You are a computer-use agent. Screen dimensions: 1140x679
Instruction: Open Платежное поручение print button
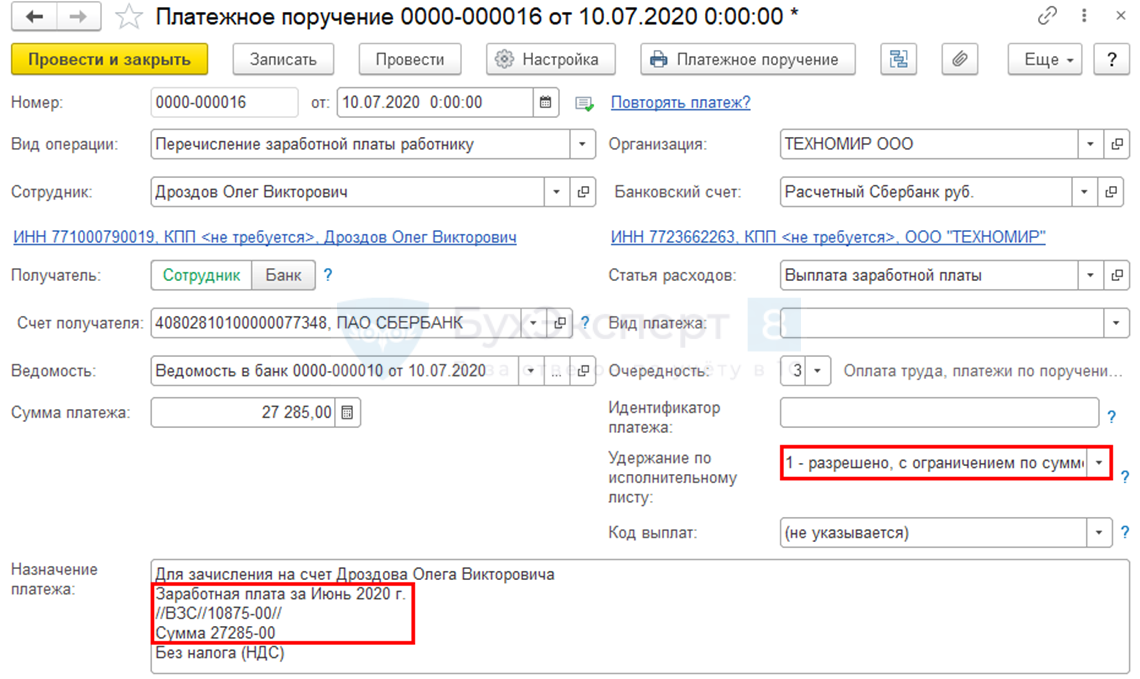[x=747, y=59]
